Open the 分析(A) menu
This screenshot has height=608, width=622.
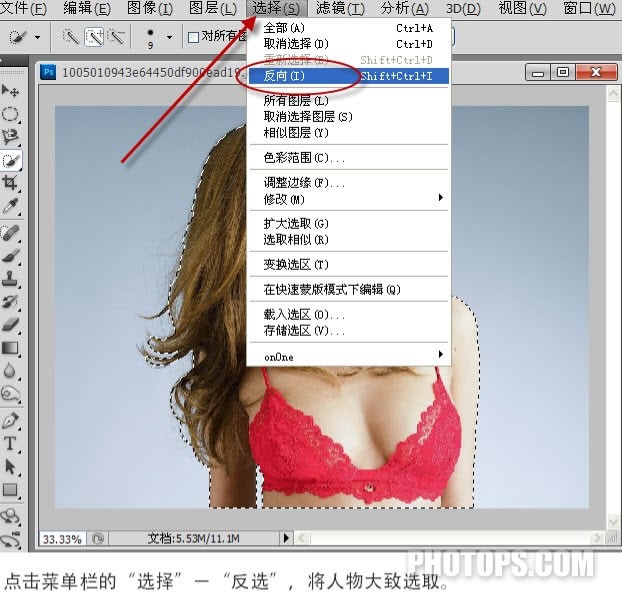click(x=404, y=8)
